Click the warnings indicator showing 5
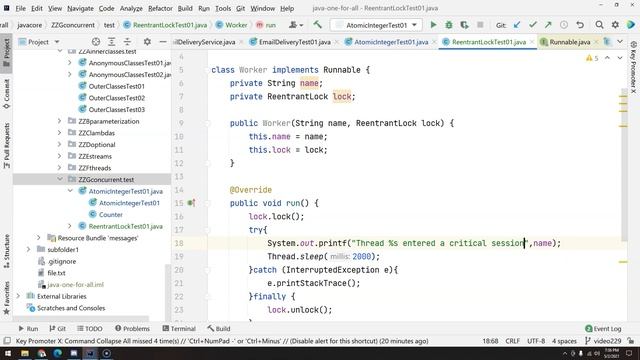The width and height of the screenshot is (640, 360). pyautogui.click(x=592, y=58)
